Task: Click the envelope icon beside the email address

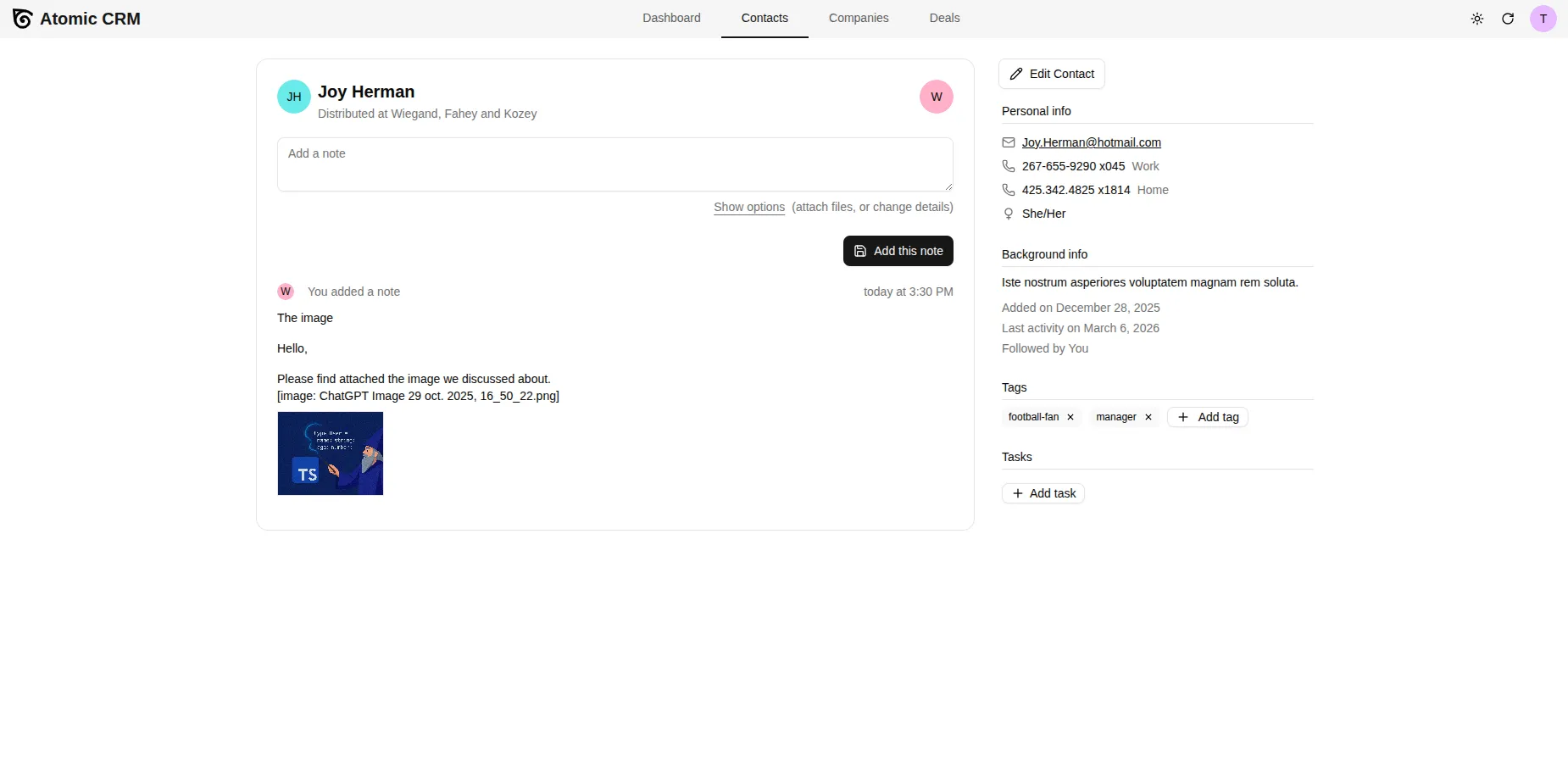Action: click(1008, 142)
